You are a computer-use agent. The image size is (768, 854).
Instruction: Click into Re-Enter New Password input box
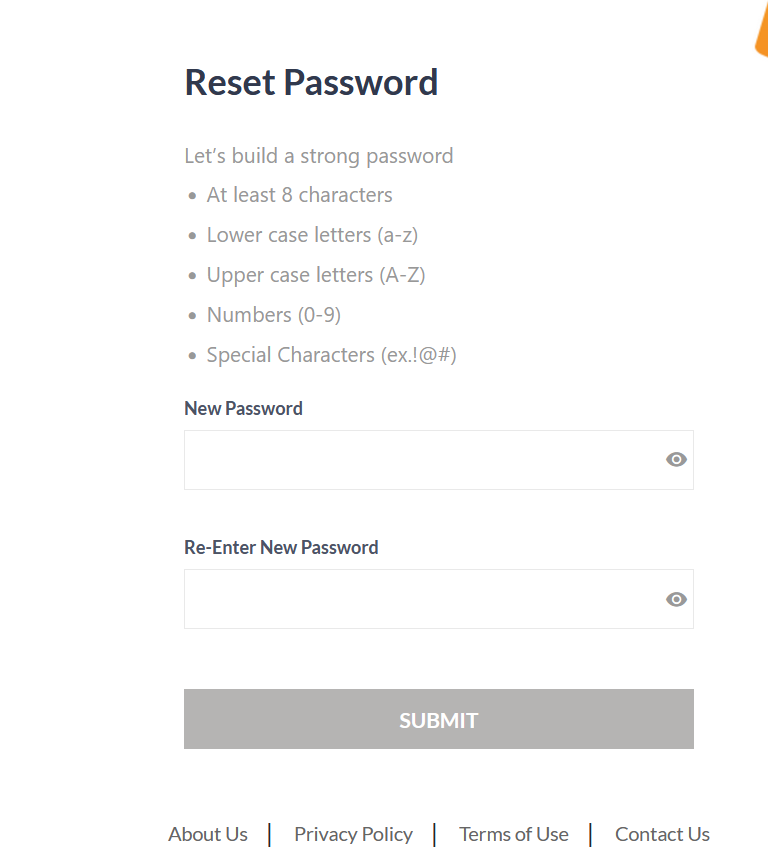420,600
